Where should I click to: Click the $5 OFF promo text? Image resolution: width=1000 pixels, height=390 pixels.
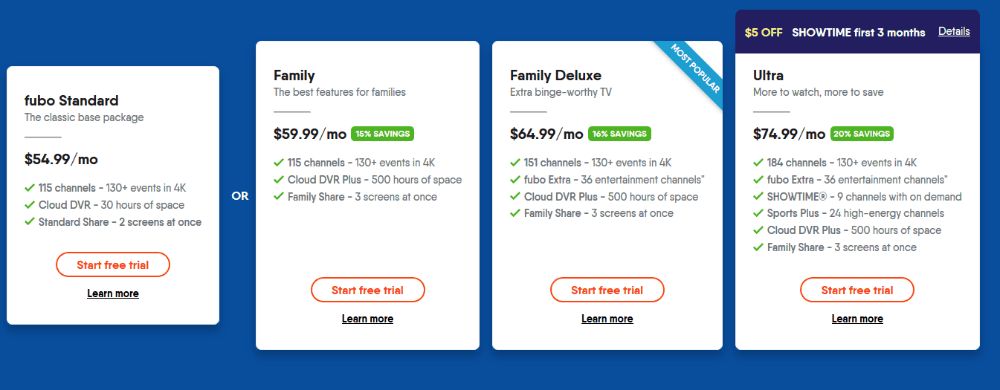763,32
